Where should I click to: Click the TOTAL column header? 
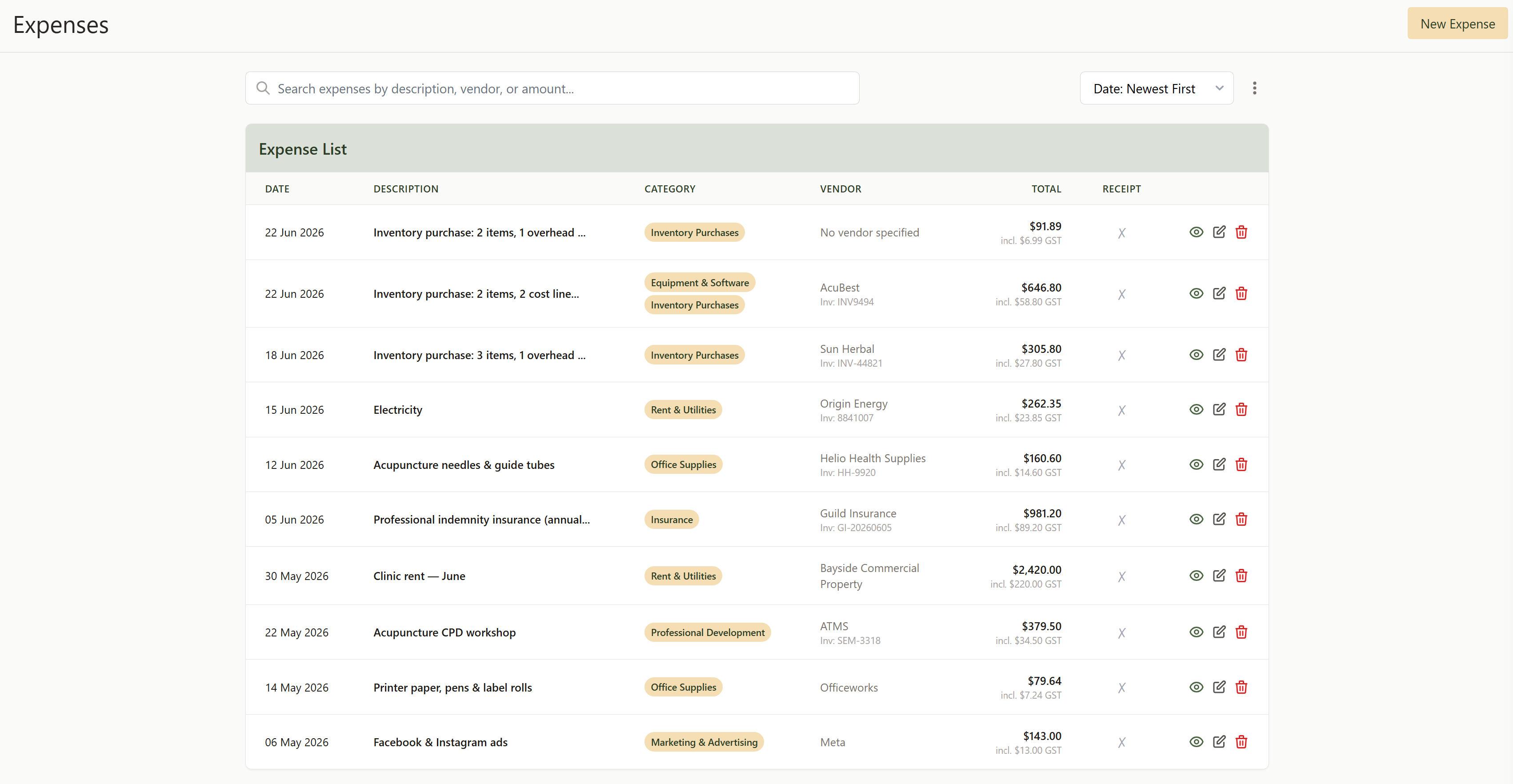point(1046,188)
